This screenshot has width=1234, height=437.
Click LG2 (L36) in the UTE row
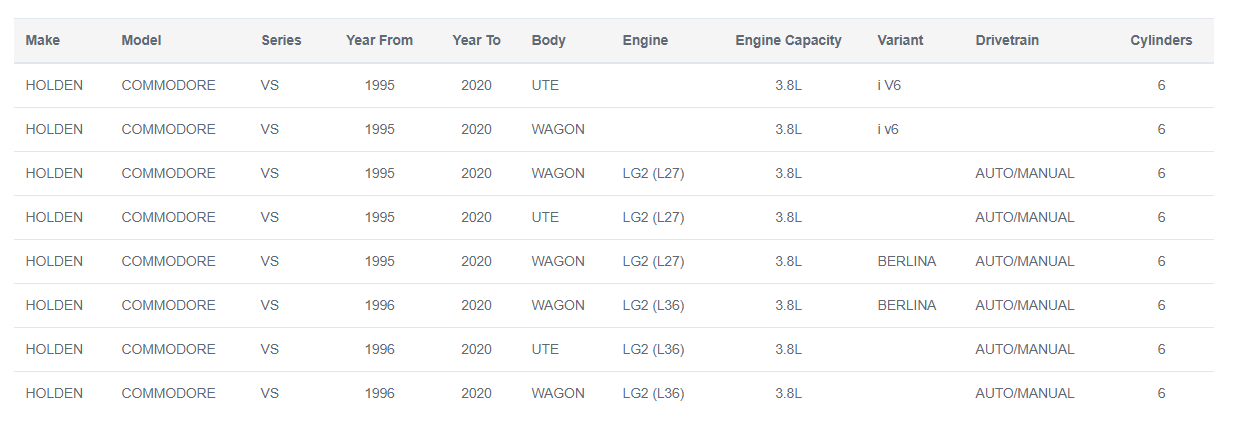(653, 350)
